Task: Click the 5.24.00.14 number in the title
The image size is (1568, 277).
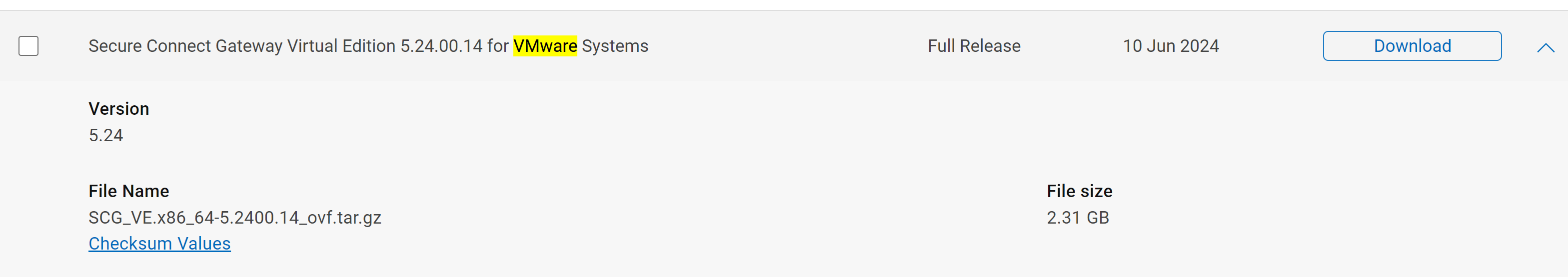Action: (x=441, y=46)
